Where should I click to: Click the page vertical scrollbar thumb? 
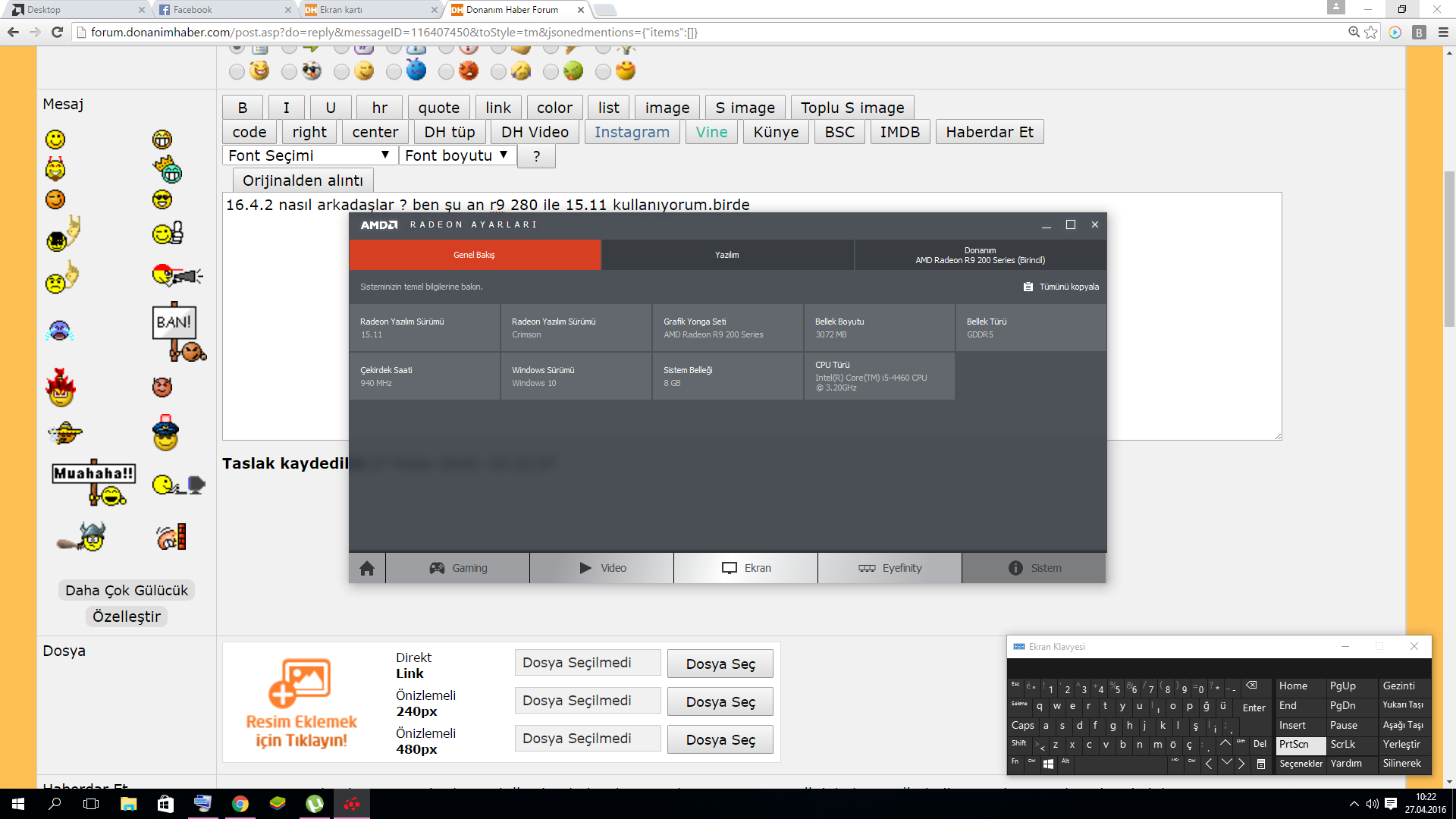(1449, 249)
